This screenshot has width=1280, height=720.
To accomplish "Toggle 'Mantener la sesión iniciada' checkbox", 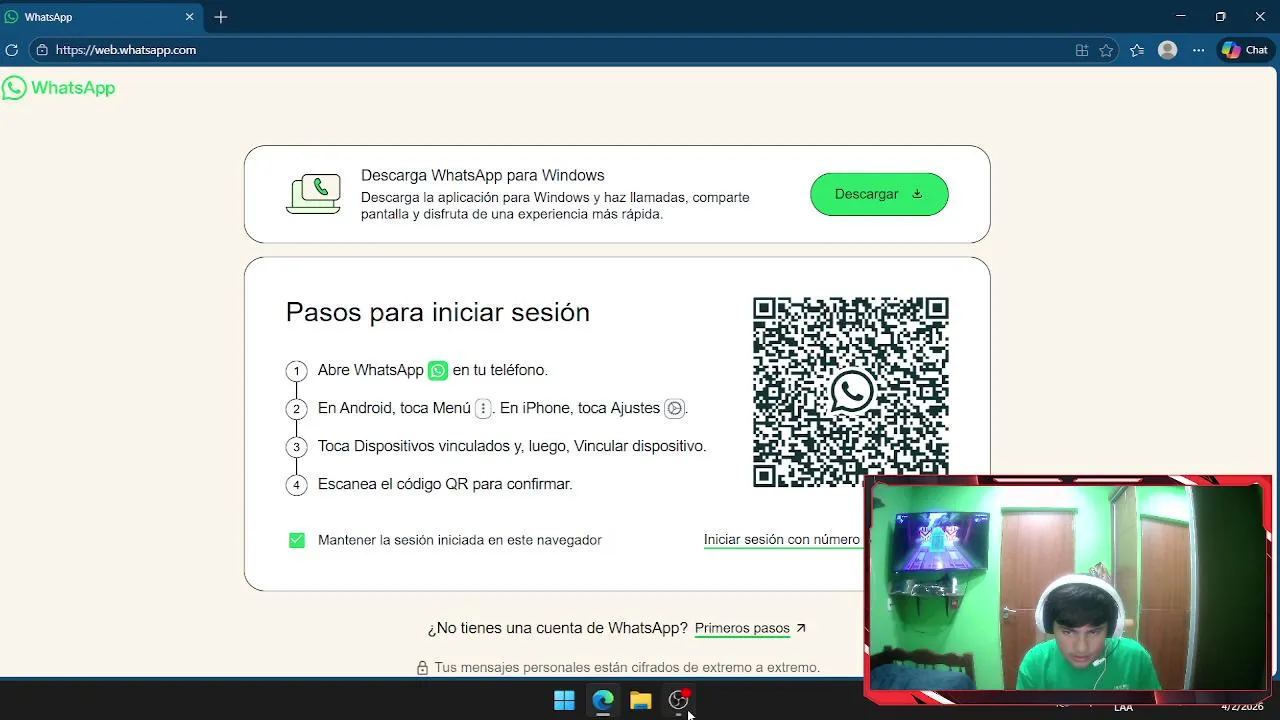I will [x=297, y=540].
